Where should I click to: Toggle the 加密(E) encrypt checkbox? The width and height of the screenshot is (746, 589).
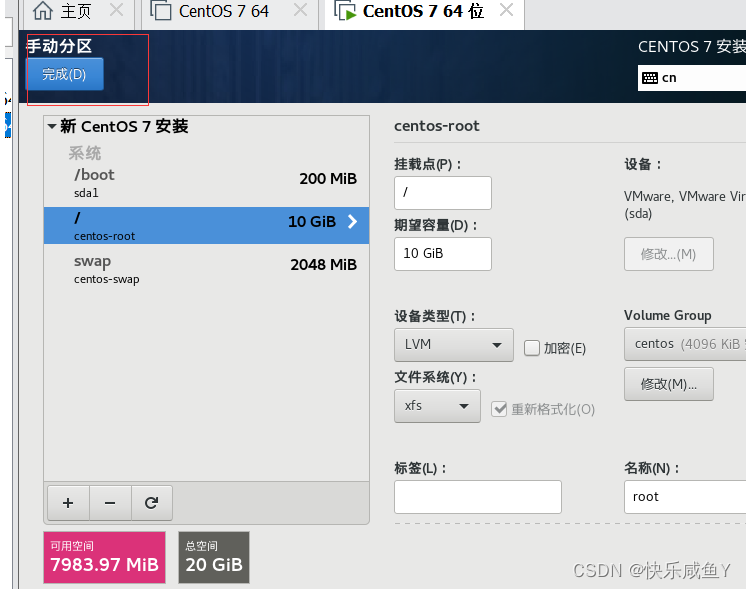[531, 348]
